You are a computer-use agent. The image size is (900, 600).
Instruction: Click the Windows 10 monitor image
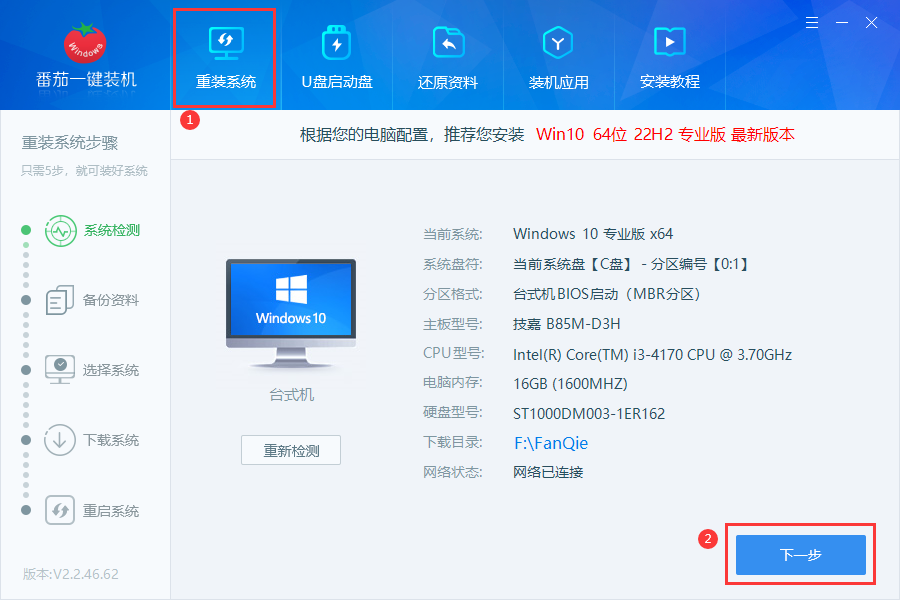coord(291,313)
